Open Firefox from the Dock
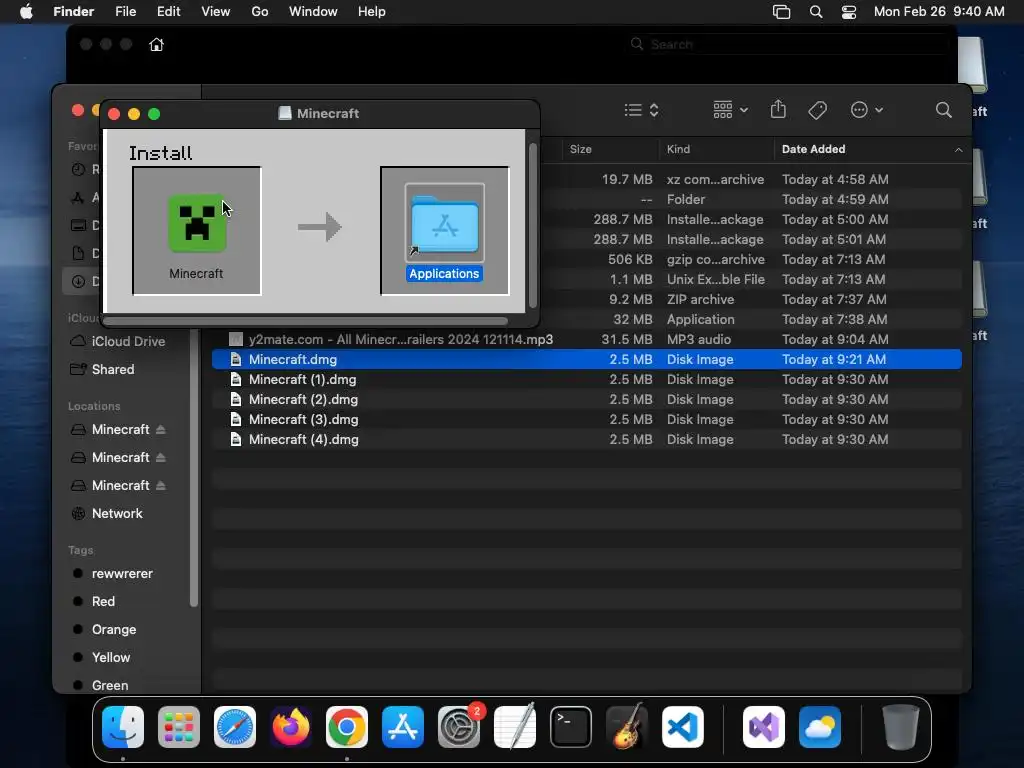This screenshot has height=768, width=1024. (291, 727)
